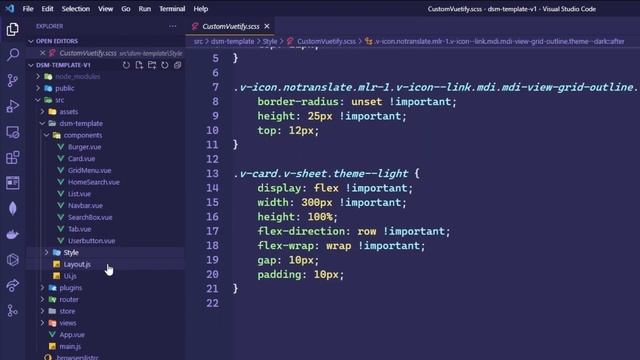The height and width of the screenshot is (360, 640).
Task: Open App.vue file
Action: pos(72,335)
